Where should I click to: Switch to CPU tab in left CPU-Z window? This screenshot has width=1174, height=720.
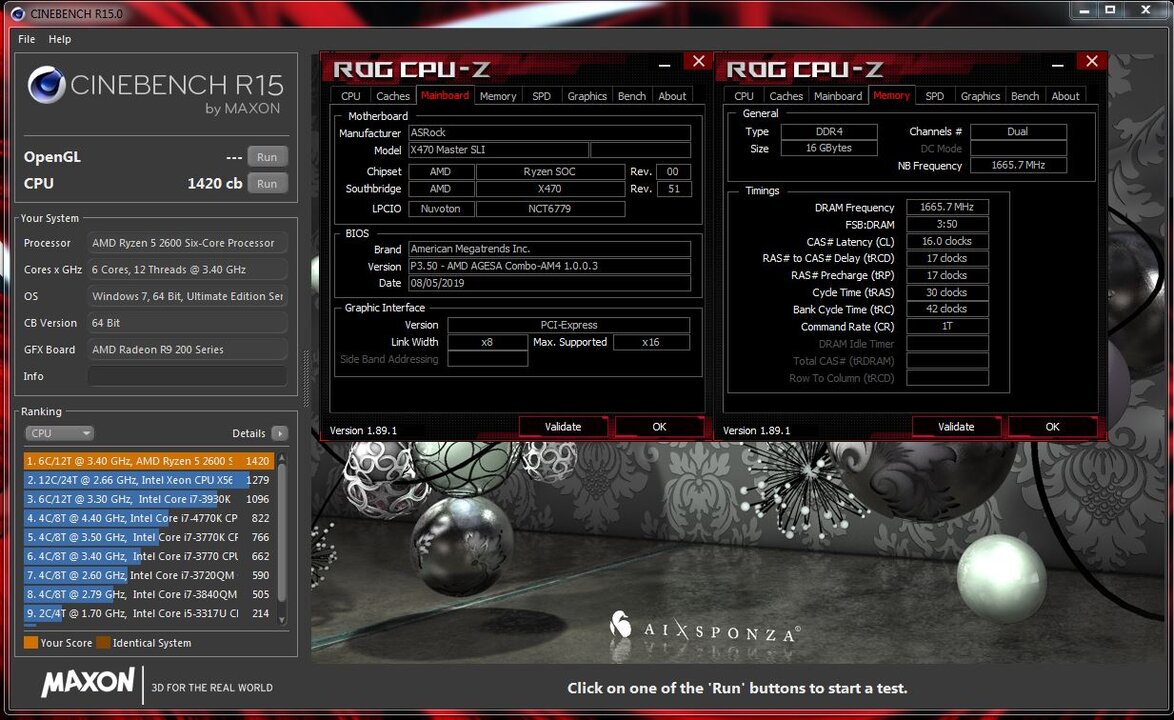pyautogui.click(x=350, y=96)
